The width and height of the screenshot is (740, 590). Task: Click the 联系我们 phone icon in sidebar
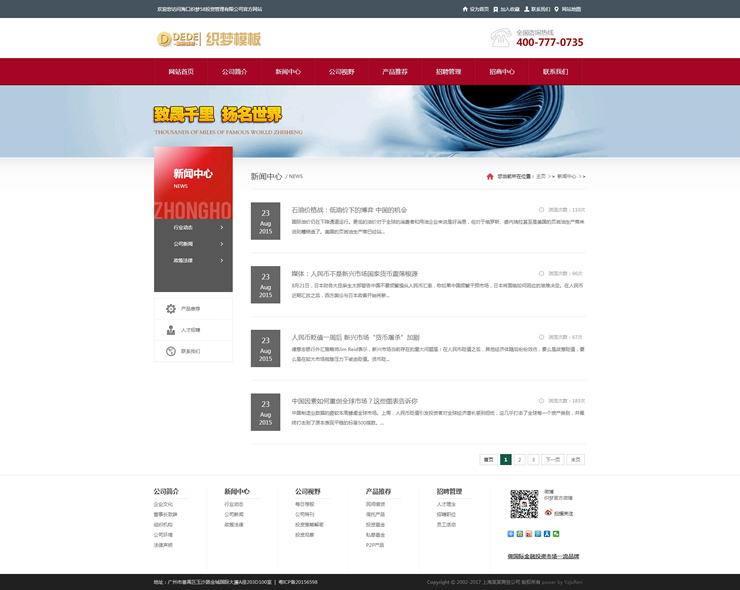click(x=171, y=351)
